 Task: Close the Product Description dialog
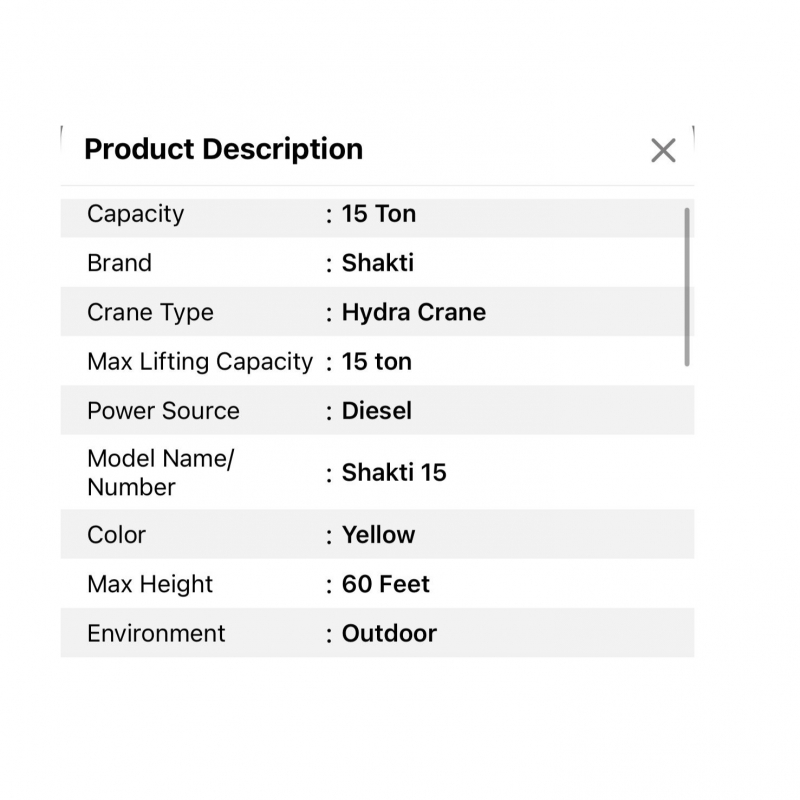point(663,151)
